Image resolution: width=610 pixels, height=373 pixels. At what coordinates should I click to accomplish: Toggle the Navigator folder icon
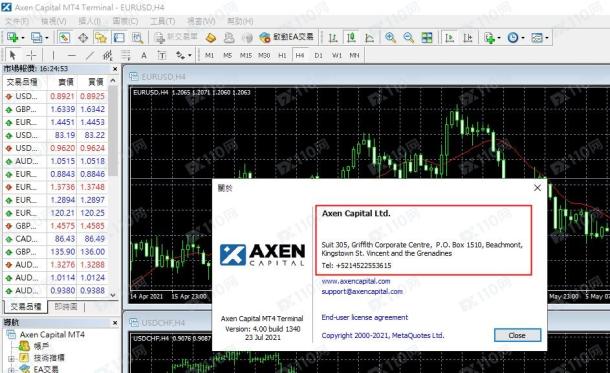click(101, 38)
